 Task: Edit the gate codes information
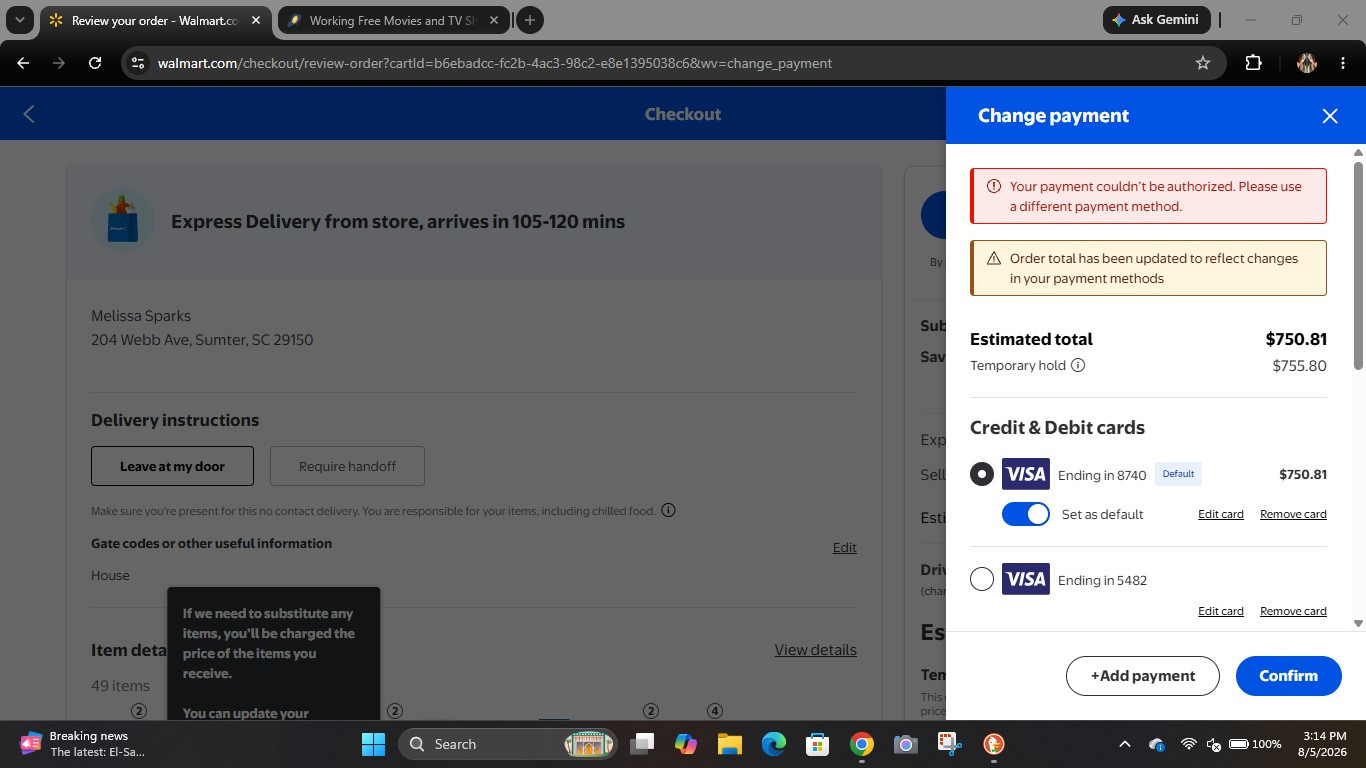[x=845, y=547]
